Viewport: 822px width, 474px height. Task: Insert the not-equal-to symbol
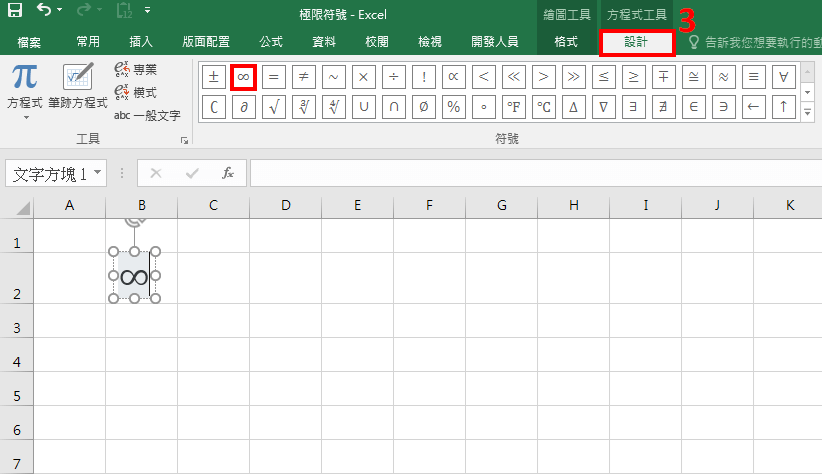click(304, 77)
